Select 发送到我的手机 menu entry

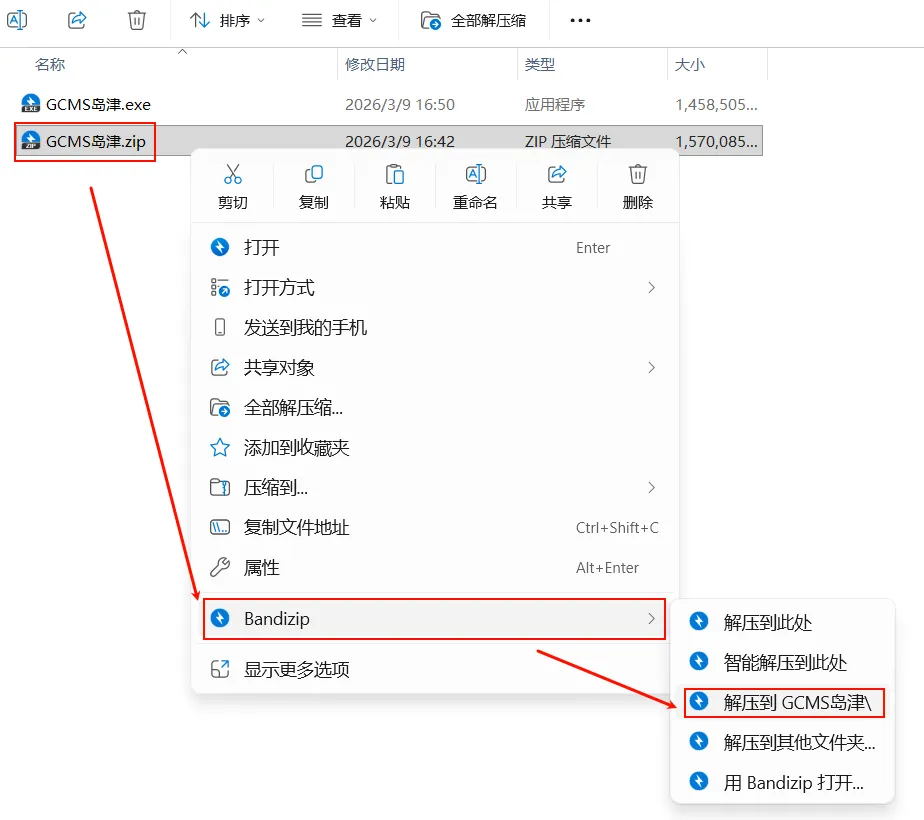pyautogui.click(x=435, y=328)
